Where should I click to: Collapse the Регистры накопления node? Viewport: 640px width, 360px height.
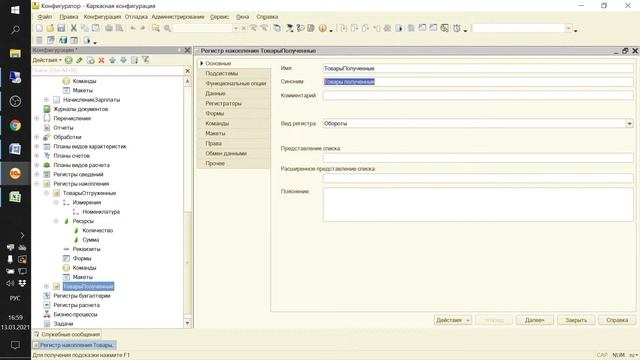point(37,184)
